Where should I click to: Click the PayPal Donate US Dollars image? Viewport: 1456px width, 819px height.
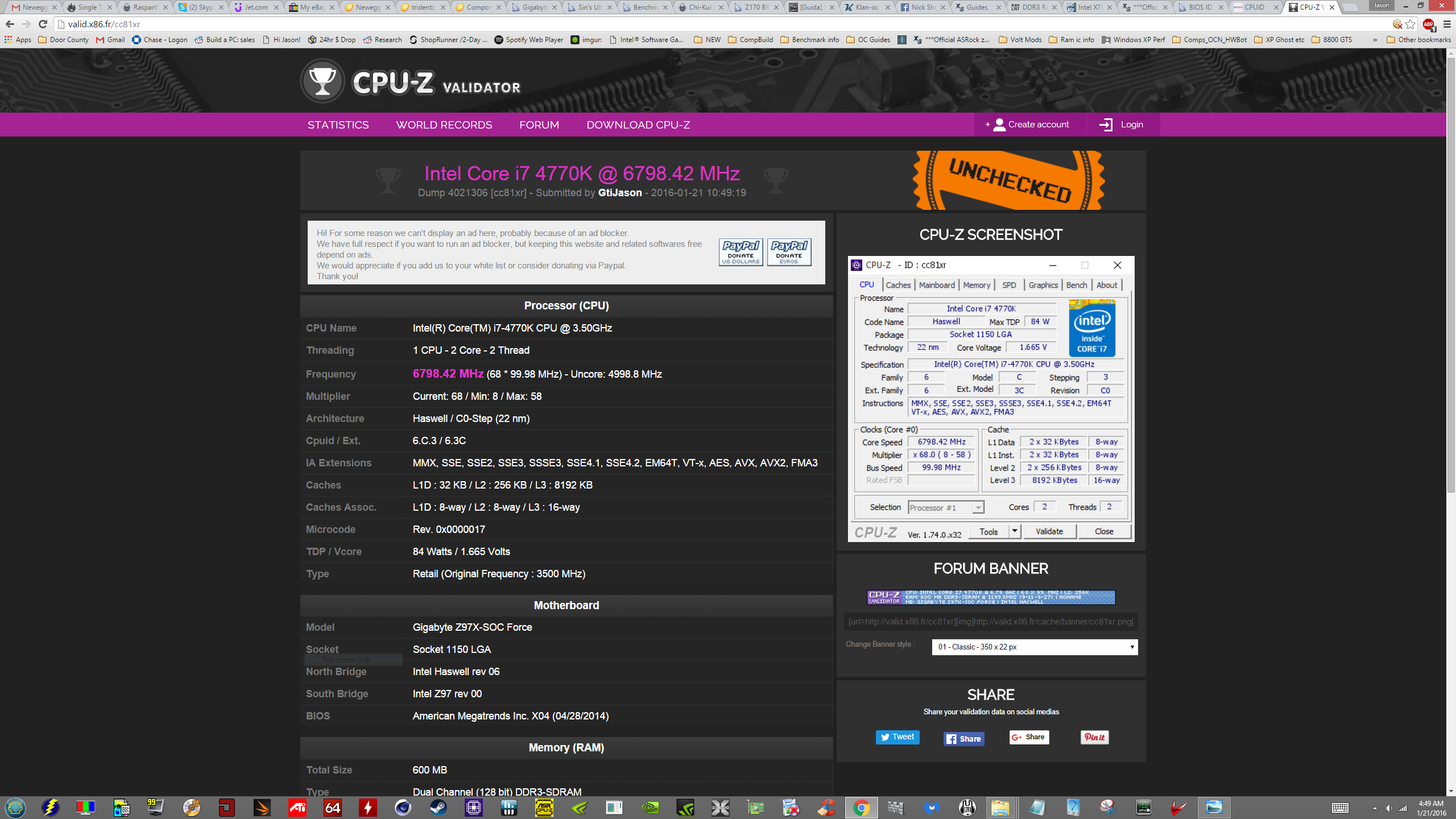(x=741, y=252)
